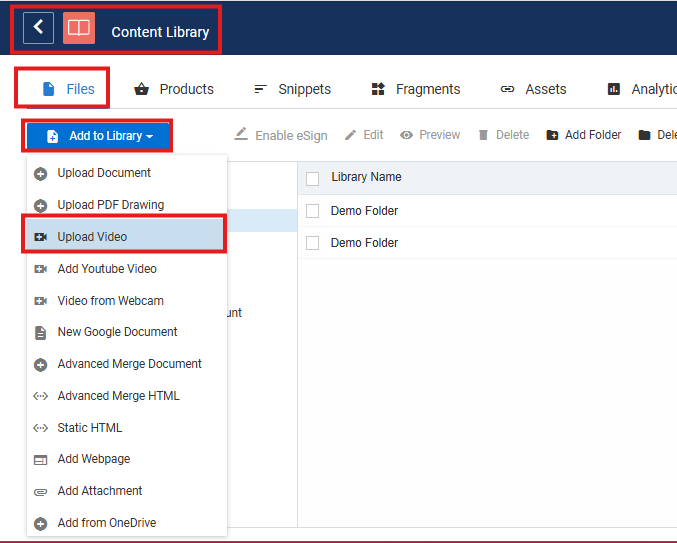Check the second Demo Folder checkbox
677x543 pixels.
pyautogui.click(x=313, y=243)
